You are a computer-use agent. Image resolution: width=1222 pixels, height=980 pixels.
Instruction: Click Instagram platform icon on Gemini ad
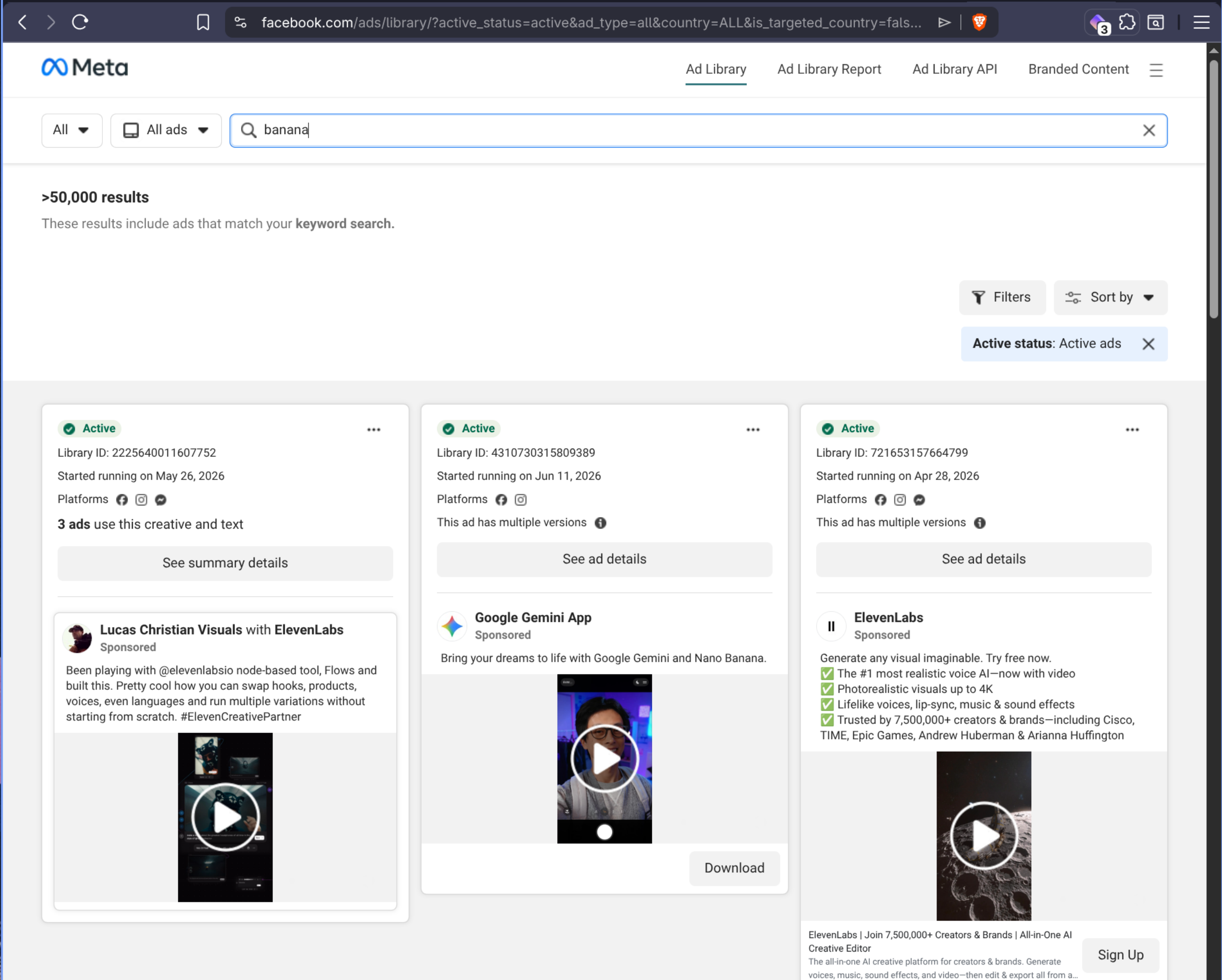[520, 500]
